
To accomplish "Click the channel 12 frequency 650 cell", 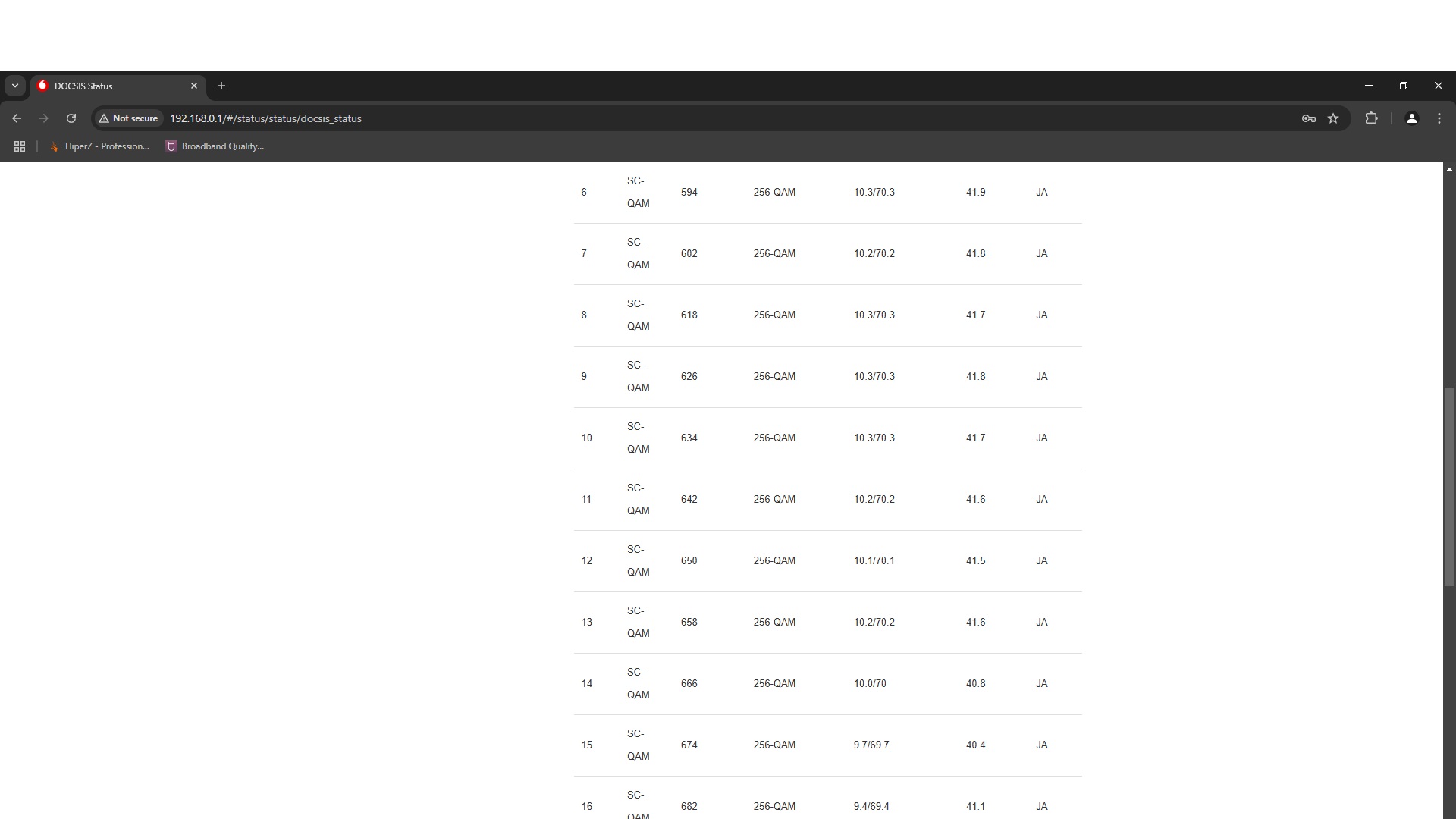I will (689, 561).
